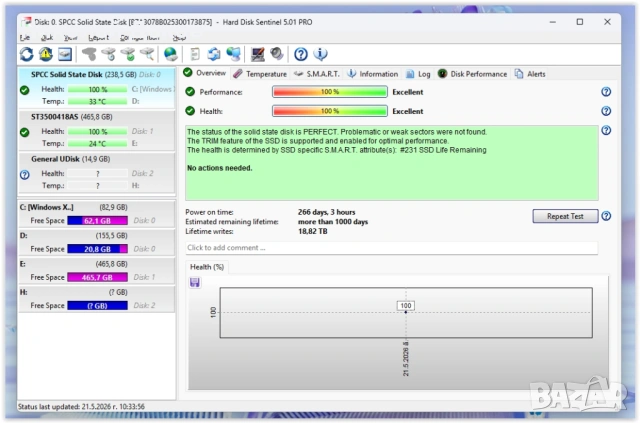This screenshot has width=640, height=423.
Task: Select ST3500418AS disk in the list
Action: click(97, 130)
